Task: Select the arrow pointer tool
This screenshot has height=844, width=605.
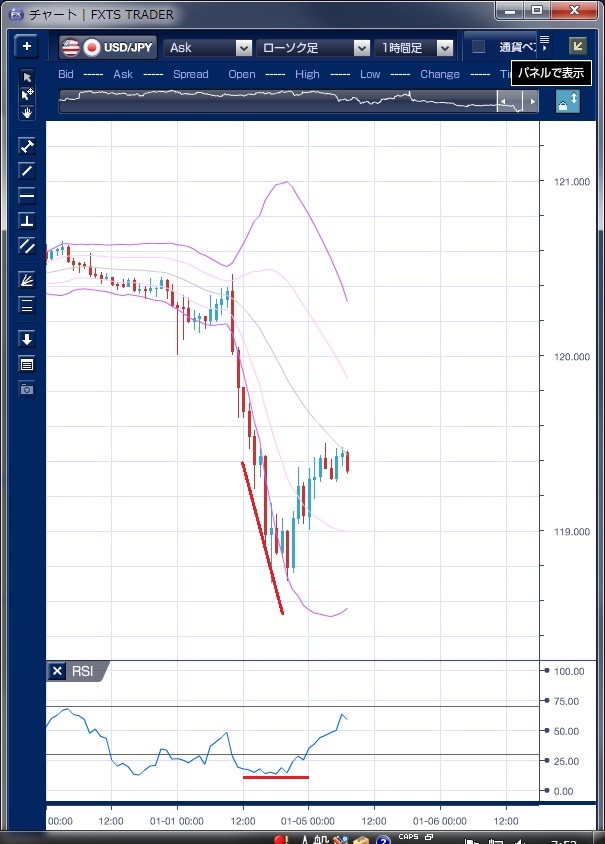Action: [x=27, y=77]
